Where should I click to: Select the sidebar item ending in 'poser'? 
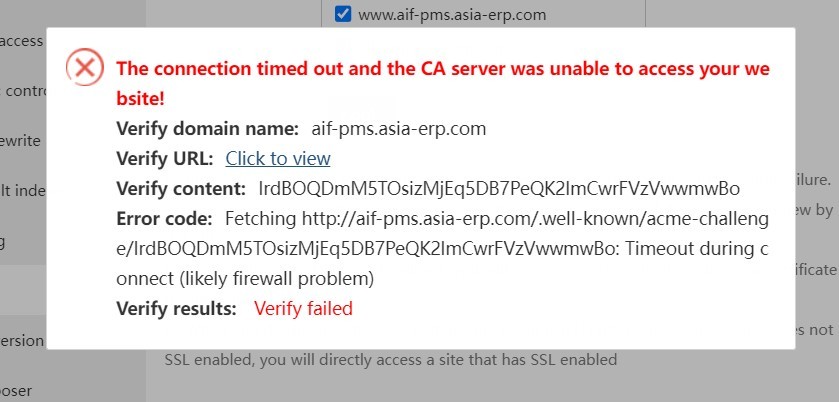pyautogui.click(x=18, y=390)
